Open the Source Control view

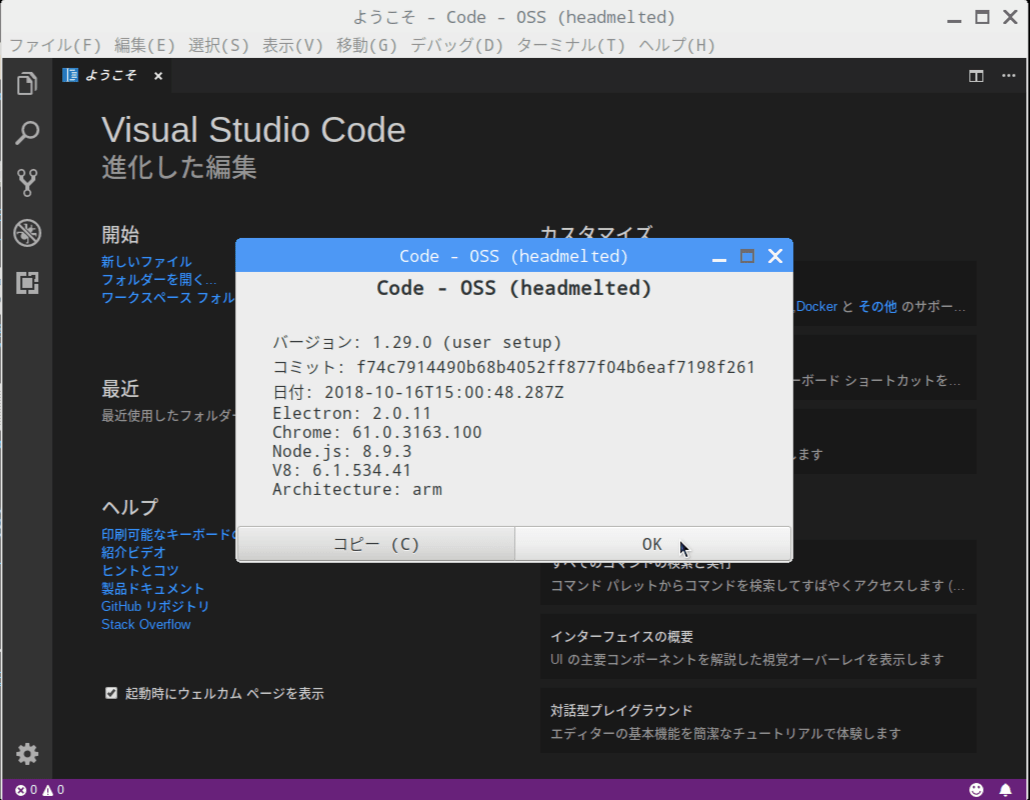pyautogui.click(x=27, y=183)
